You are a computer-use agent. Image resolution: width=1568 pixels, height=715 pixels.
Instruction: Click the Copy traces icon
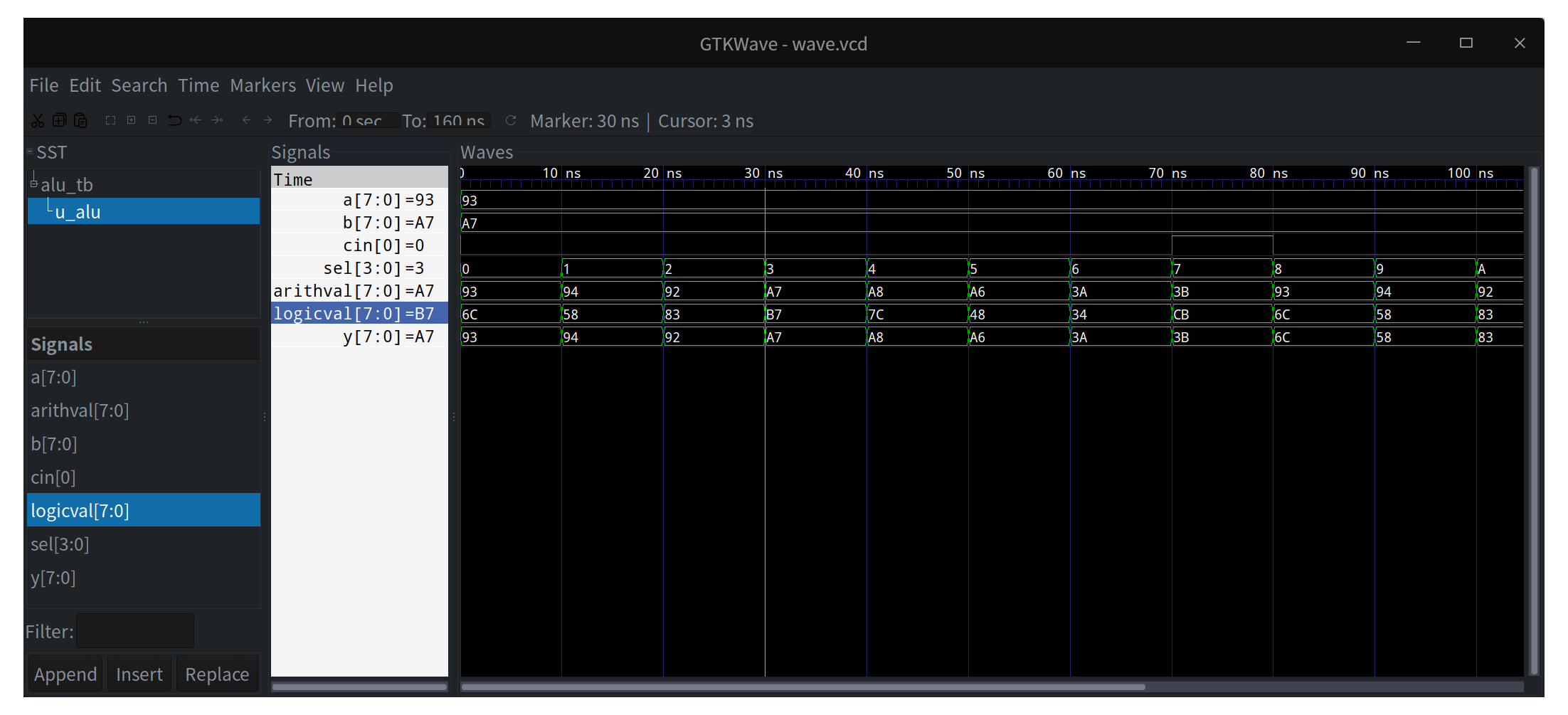60,121
